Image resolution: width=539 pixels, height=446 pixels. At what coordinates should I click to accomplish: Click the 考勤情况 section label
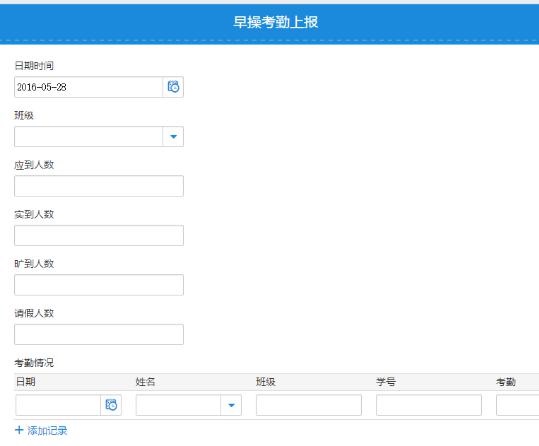(34, 362)
